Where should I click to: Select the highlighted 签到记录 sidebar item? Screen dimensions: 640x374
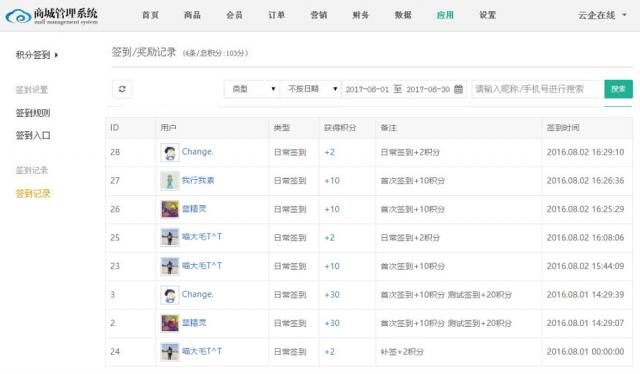pos(33,194)
